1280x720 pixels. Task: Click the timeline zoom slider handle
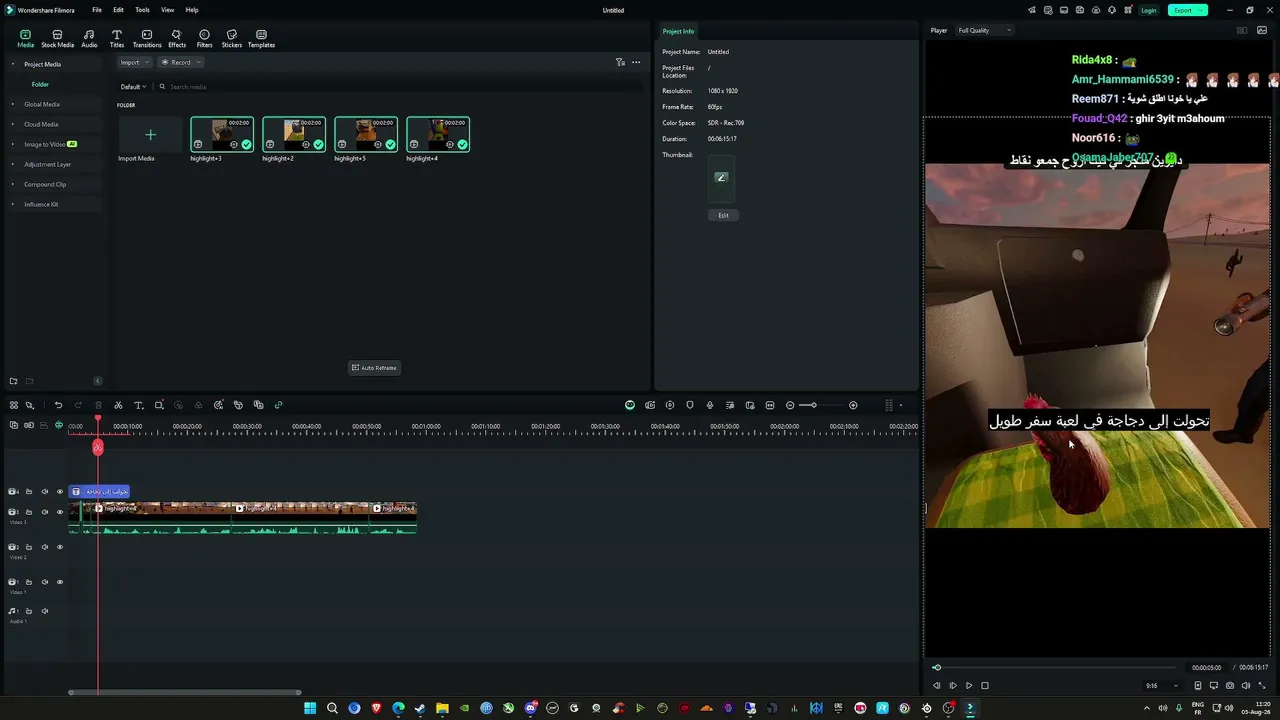813,405
